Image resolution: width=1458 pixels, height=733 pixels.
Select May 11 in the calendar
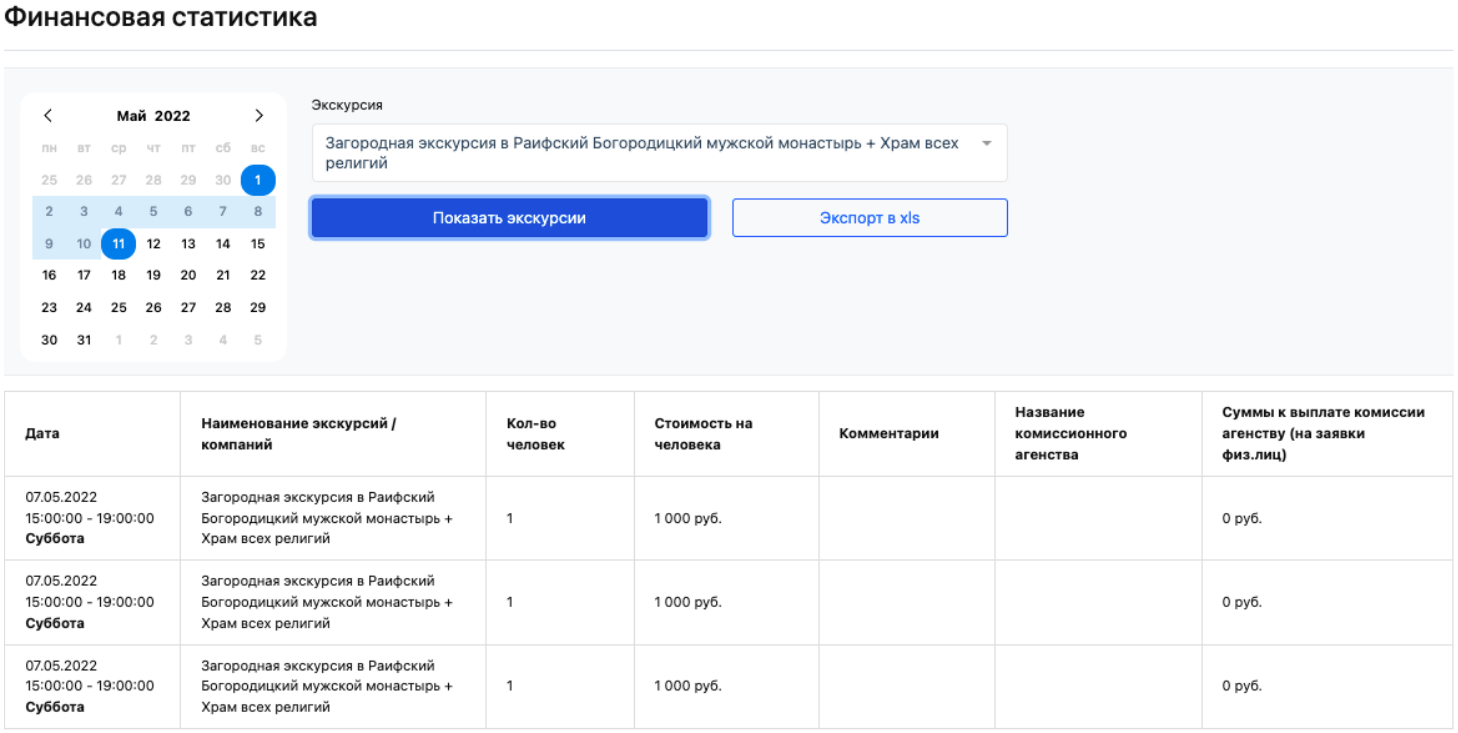(118, 244)
